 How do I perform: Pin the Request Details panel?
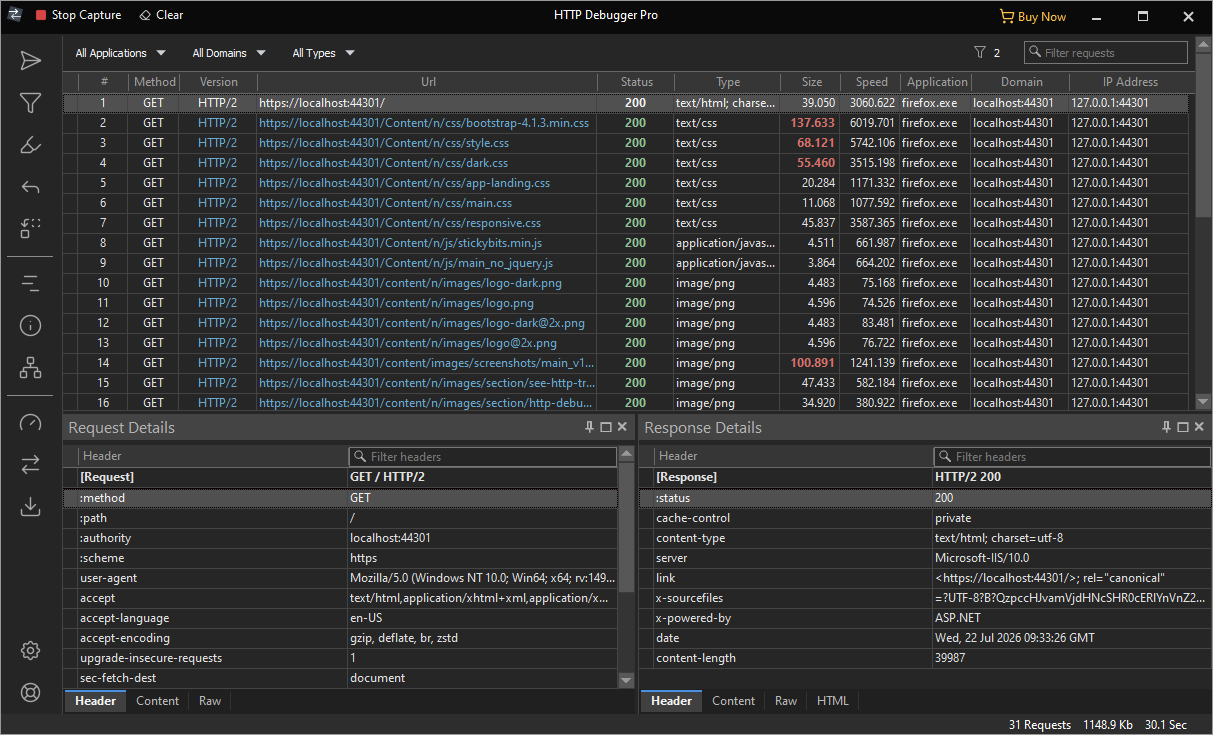tap(589, 427)
